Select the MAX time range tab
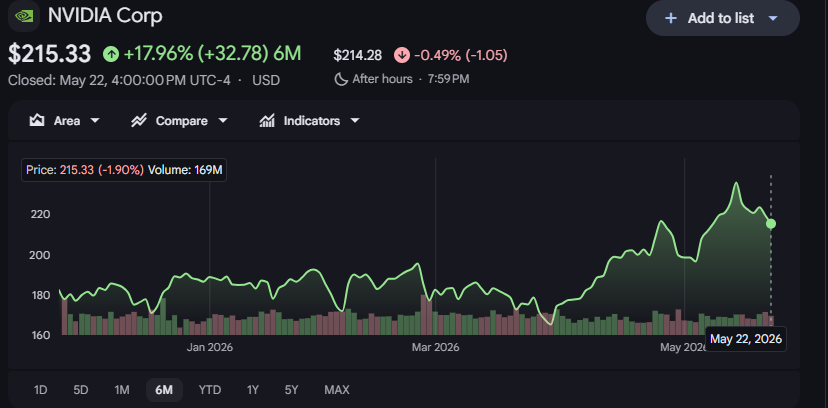 tap(337, 390)
